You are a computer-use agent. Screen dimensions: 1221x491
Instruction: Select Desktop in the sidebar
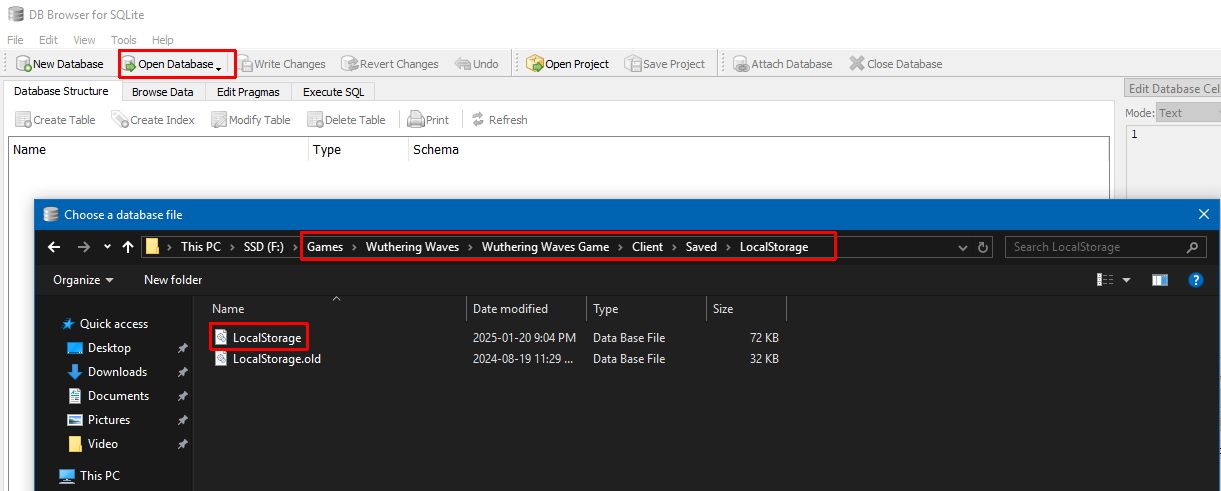[x=99, y=348]
